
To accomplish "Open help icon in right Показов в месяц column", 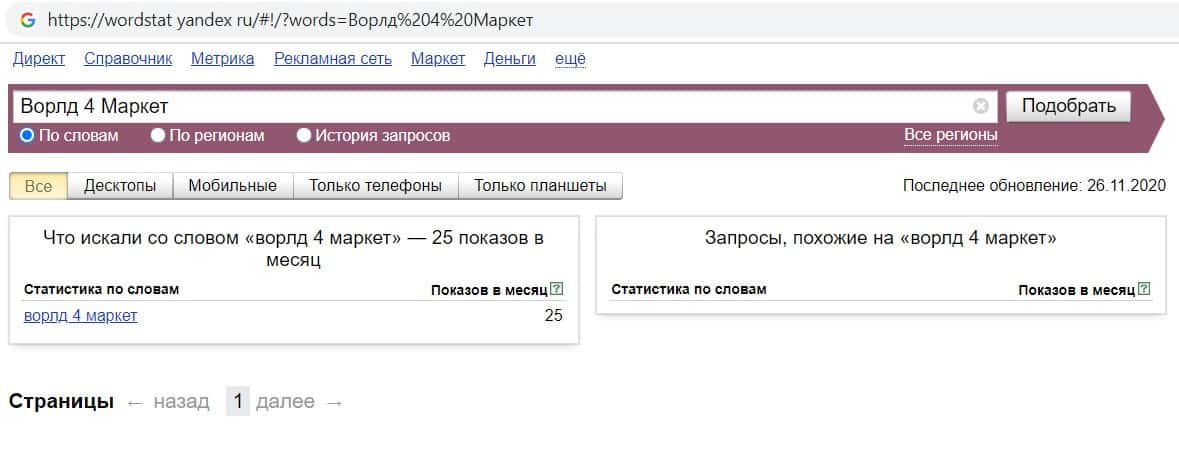I will click(1144, 289).
